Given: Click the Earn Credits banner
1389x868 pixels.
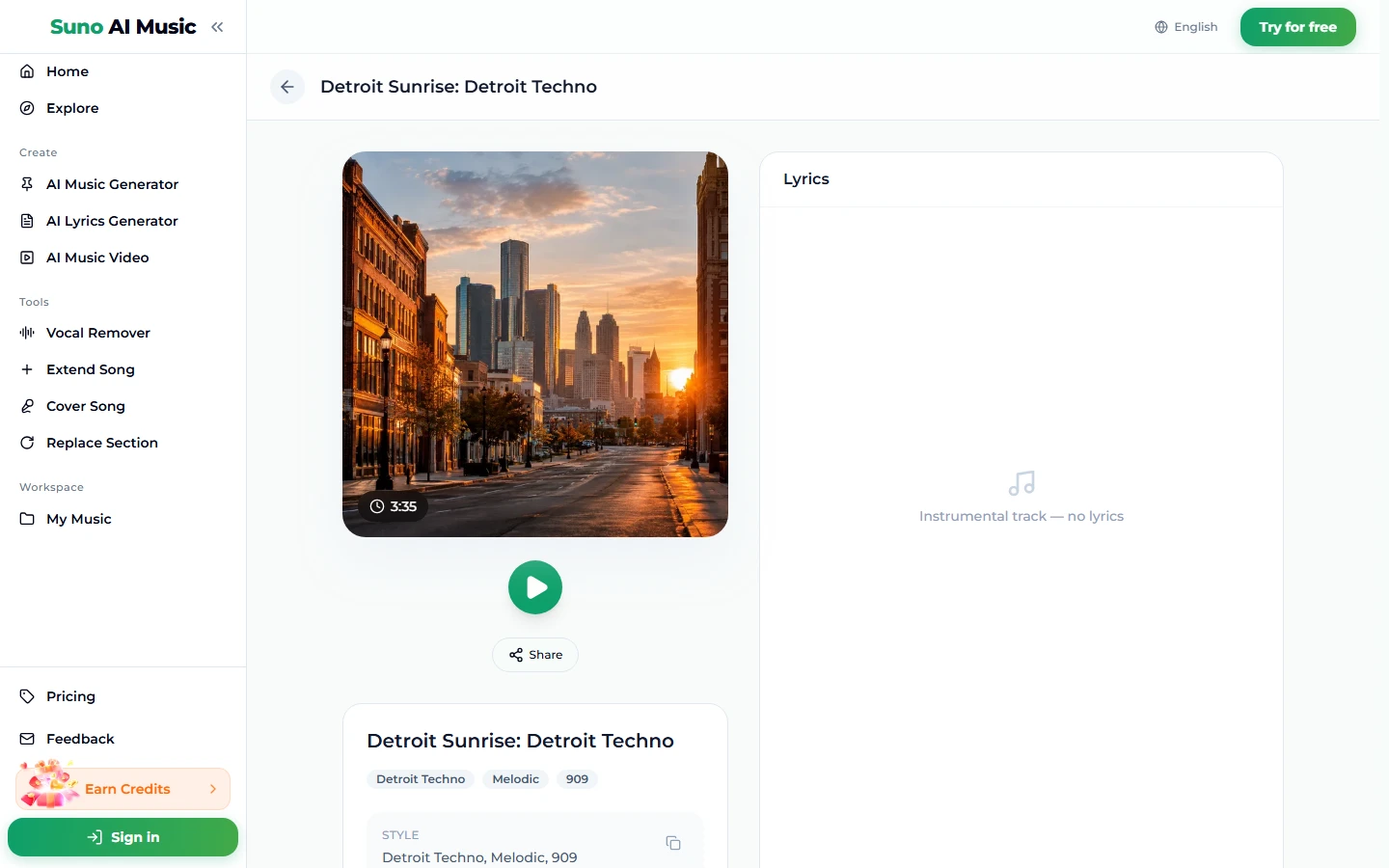Looking at the screenshot, I should tap(123, 789).
